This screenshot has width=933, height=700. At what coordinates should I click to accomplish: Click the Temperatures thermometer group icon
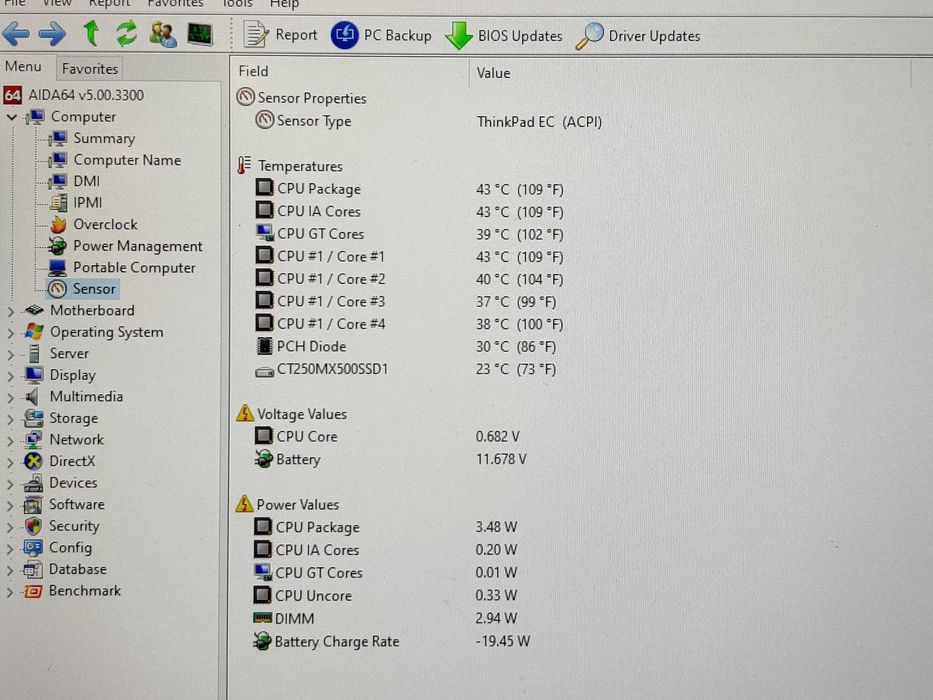[244, 165]
